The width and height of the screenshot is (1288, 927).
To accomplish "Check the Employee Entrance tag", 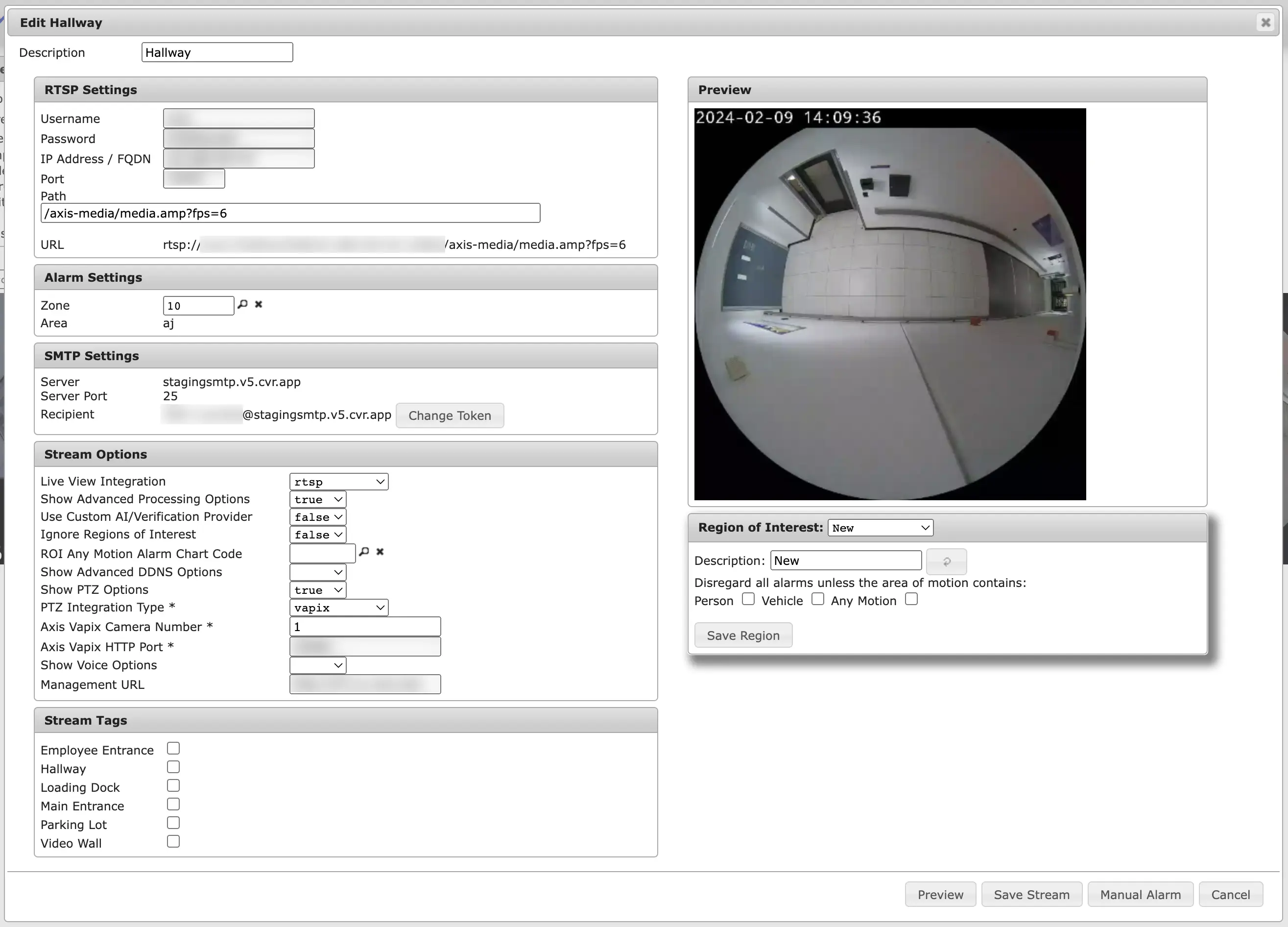I will [x=173, y=749].
